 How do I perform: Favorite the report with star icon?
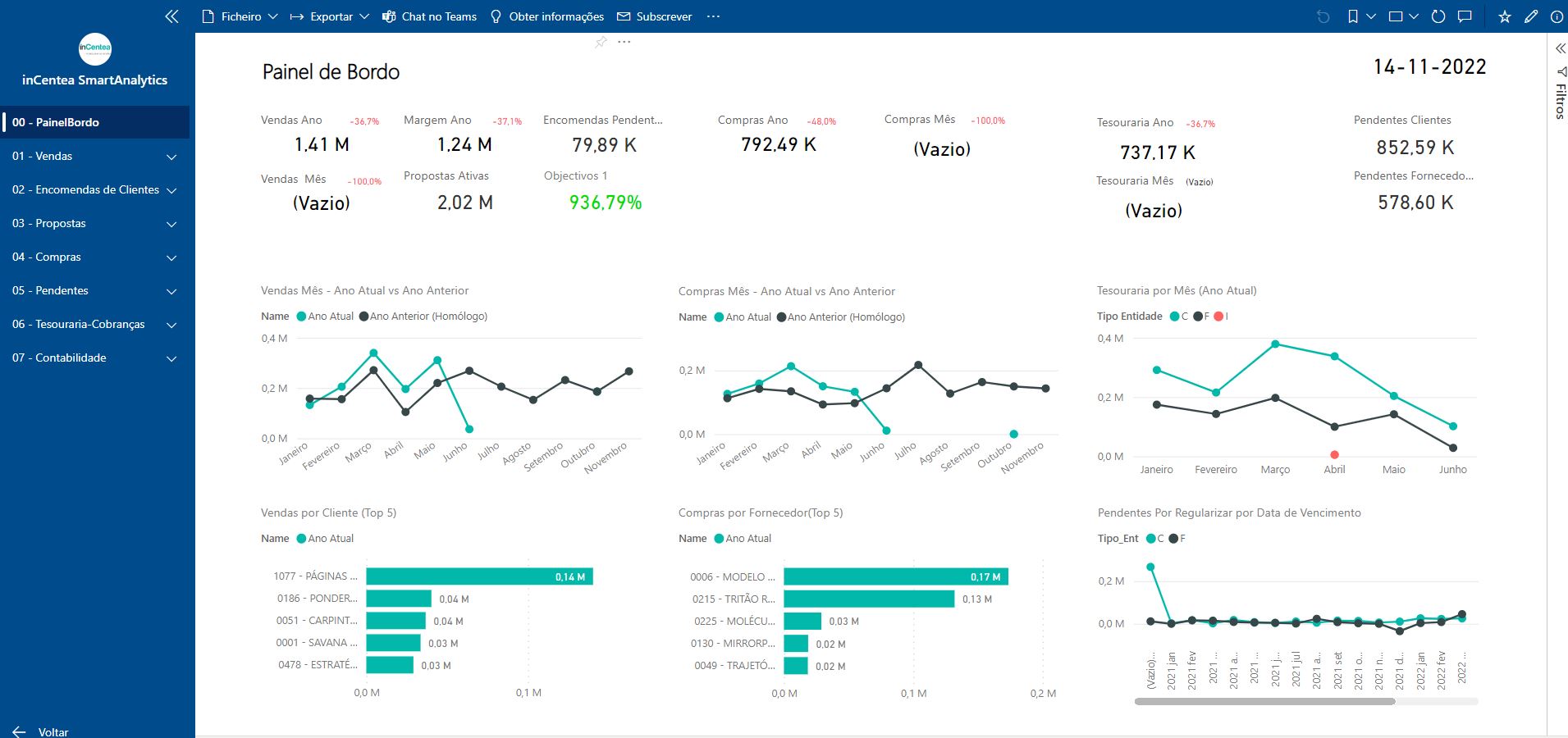coord(1505,16)
